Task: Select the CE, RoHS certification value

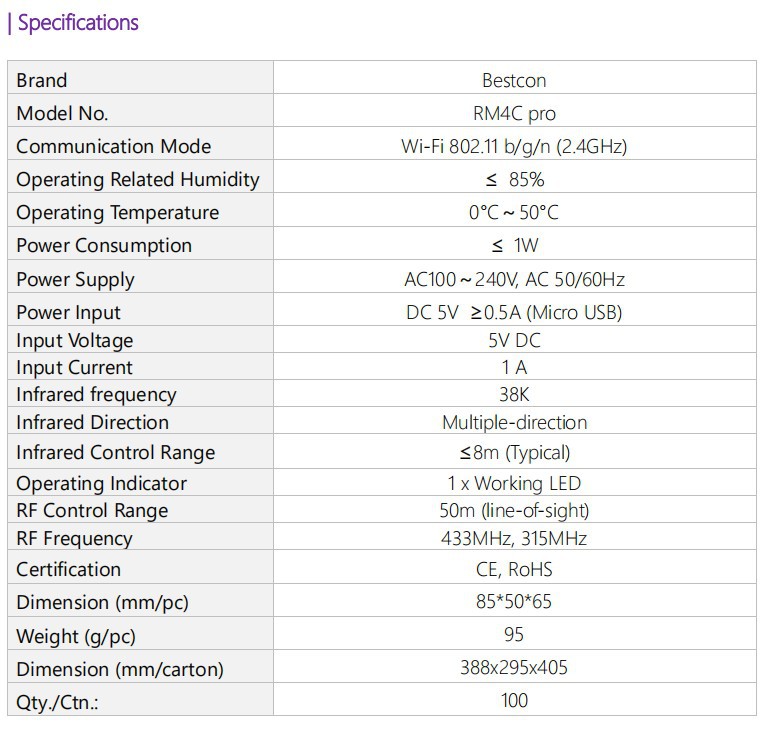Action: click(514, 569)
